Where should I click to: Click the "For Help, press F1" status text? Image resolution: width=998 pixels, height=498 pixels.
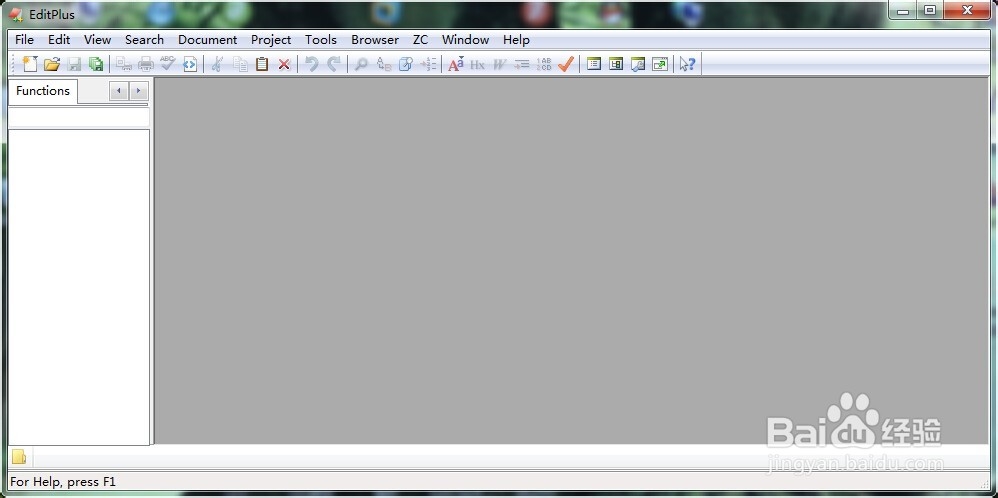point(63,482)
